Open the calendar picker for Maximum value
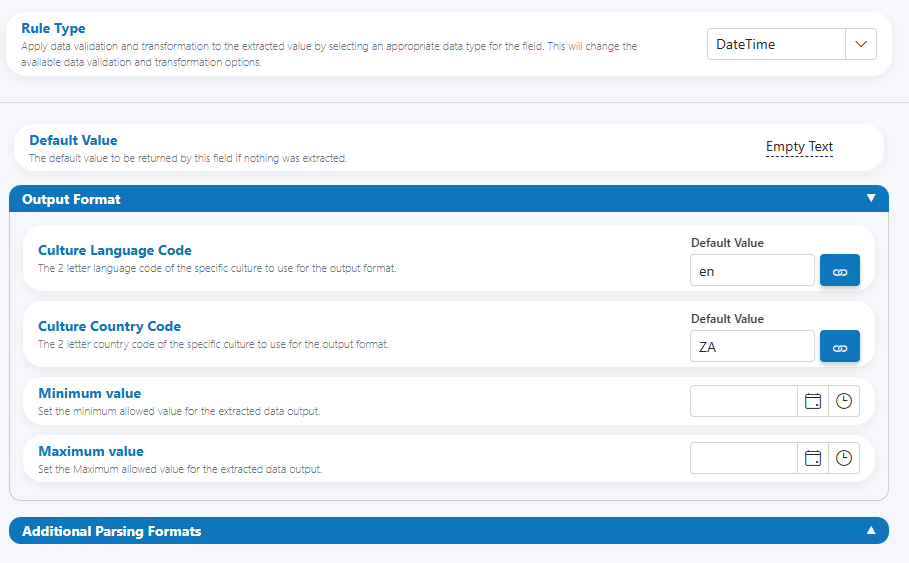Screen dimensions: 909x563 (813, 458)
